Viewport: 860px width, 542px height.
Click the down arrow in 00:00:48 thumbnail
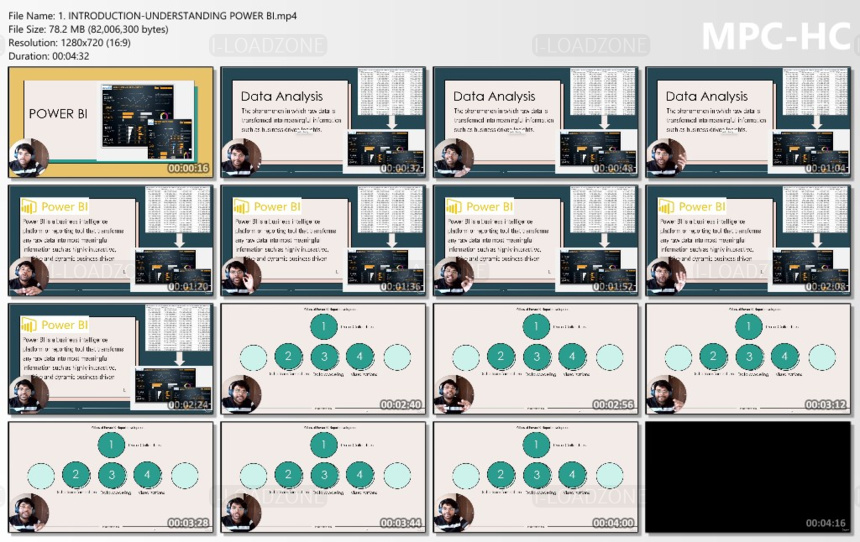click(x=604, y=122)
